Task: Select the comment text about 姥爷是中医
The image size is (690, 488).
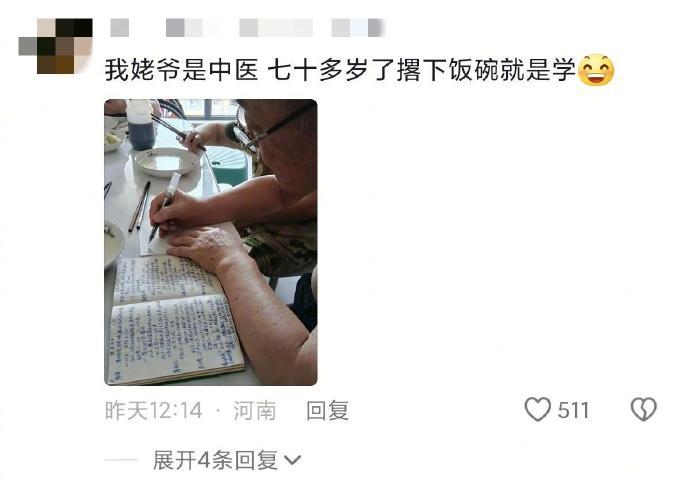Action: point(340,70)
